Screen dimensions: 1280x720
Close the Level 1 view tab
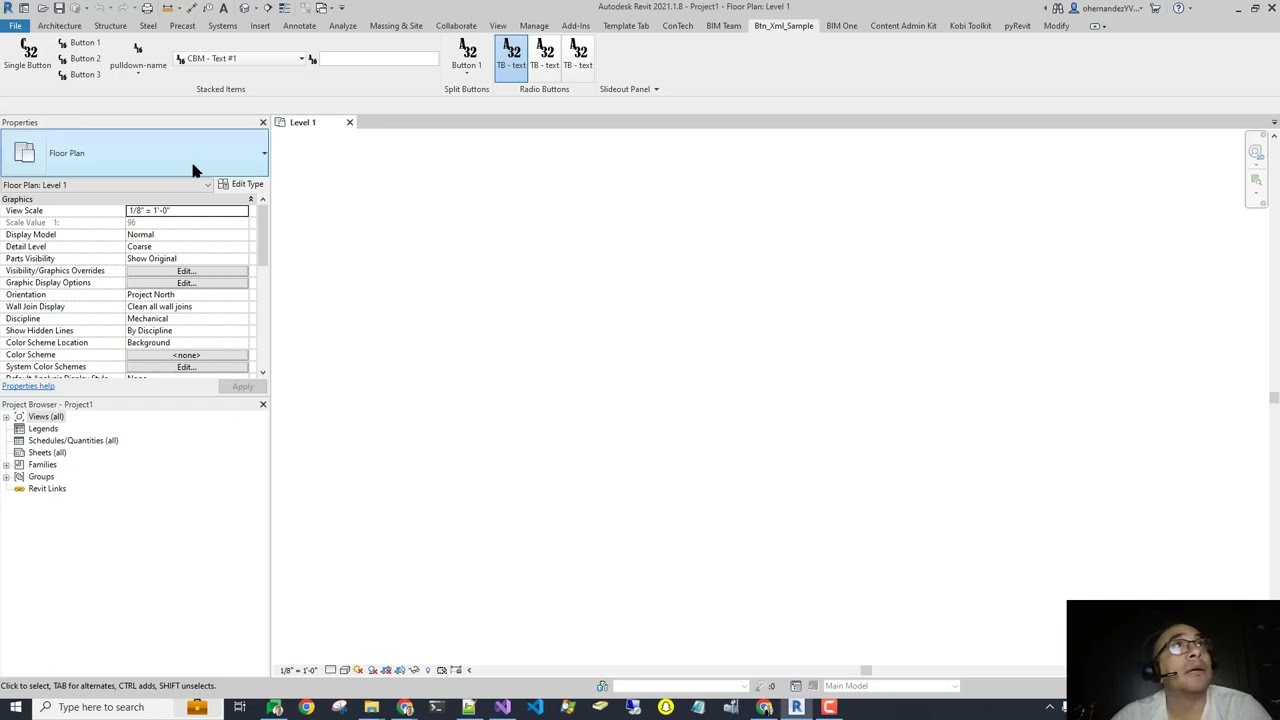(x=349, y=122)
